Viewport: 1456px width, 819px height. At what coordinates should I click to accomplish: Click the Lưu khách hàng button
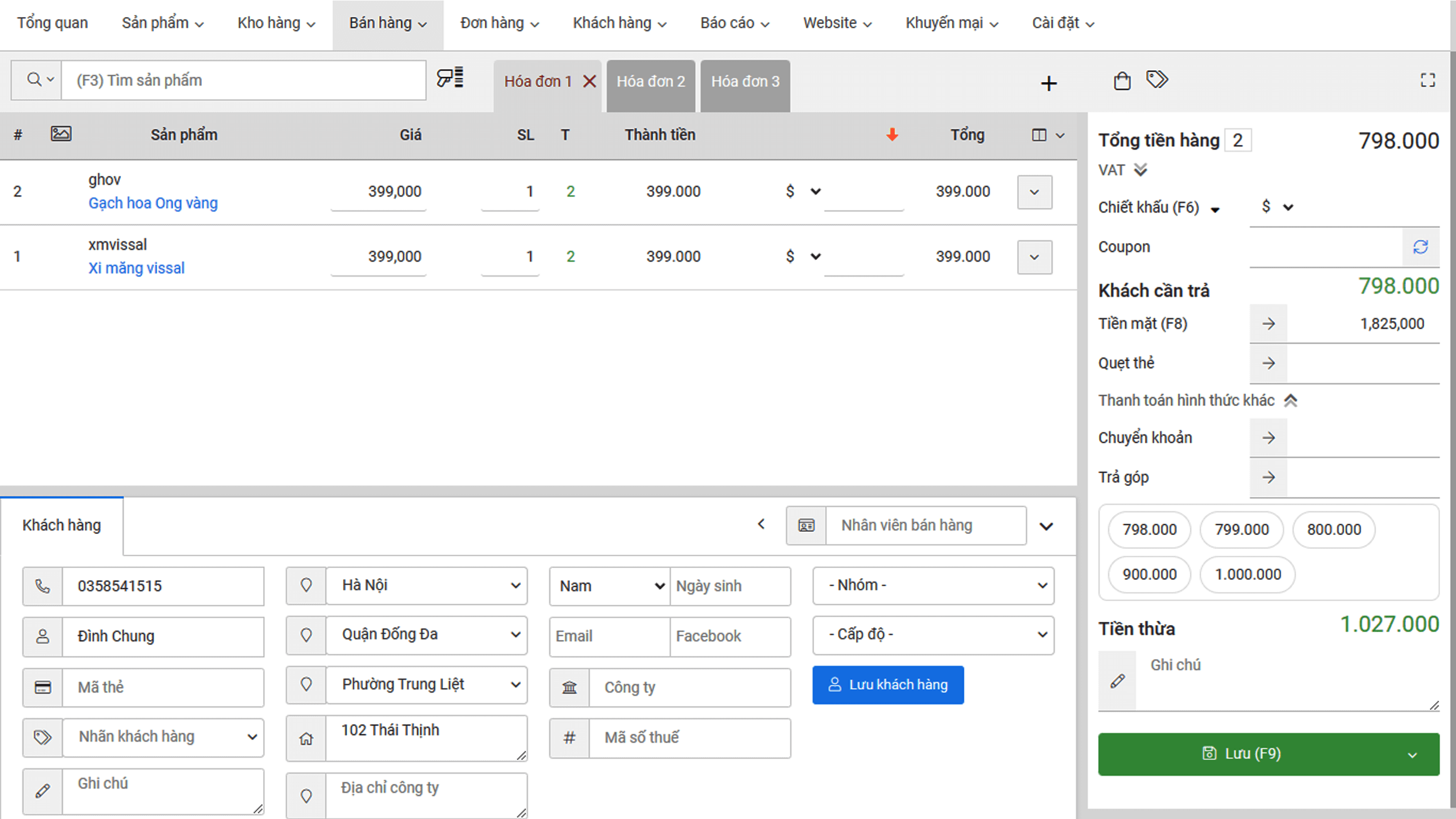coord(888,685)
